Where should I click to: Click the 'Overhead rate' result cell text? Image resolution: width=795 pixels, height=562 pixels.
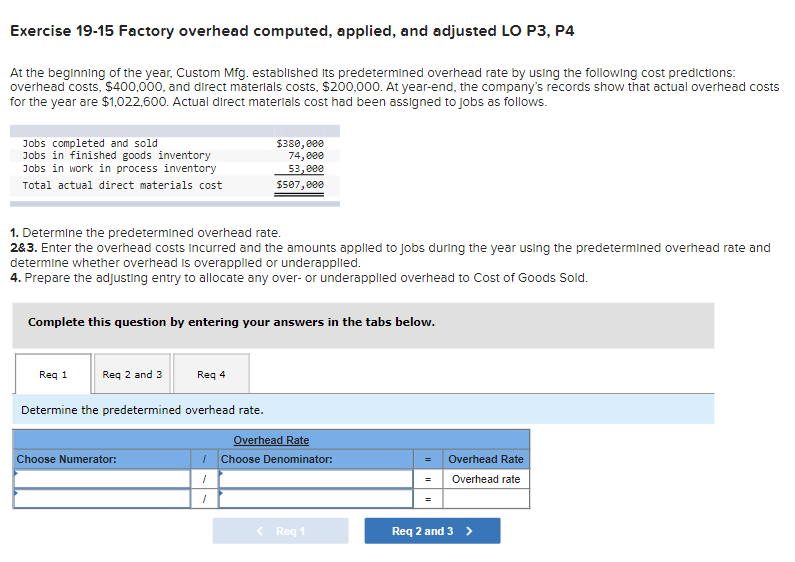(x=486, y=479)
